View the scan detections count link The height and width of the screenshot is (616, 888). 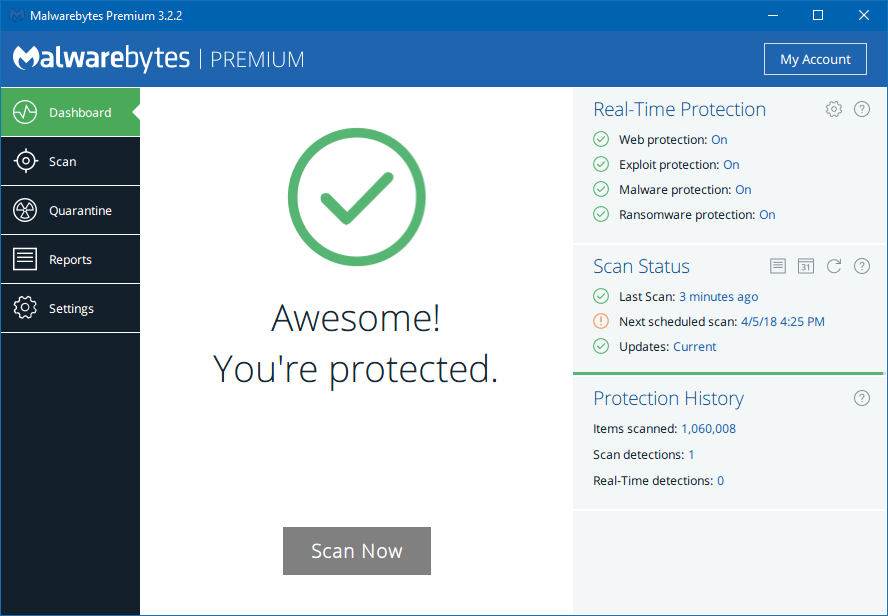690,454
